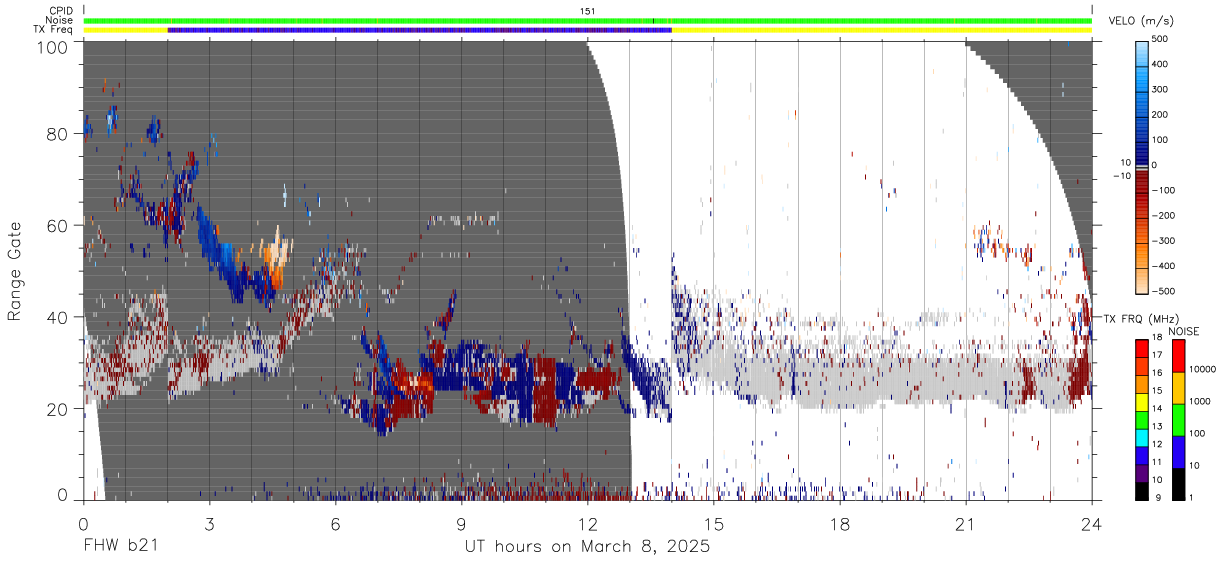Select the 9 tick on TX FRQ scale

click(x=1160, y=499)
